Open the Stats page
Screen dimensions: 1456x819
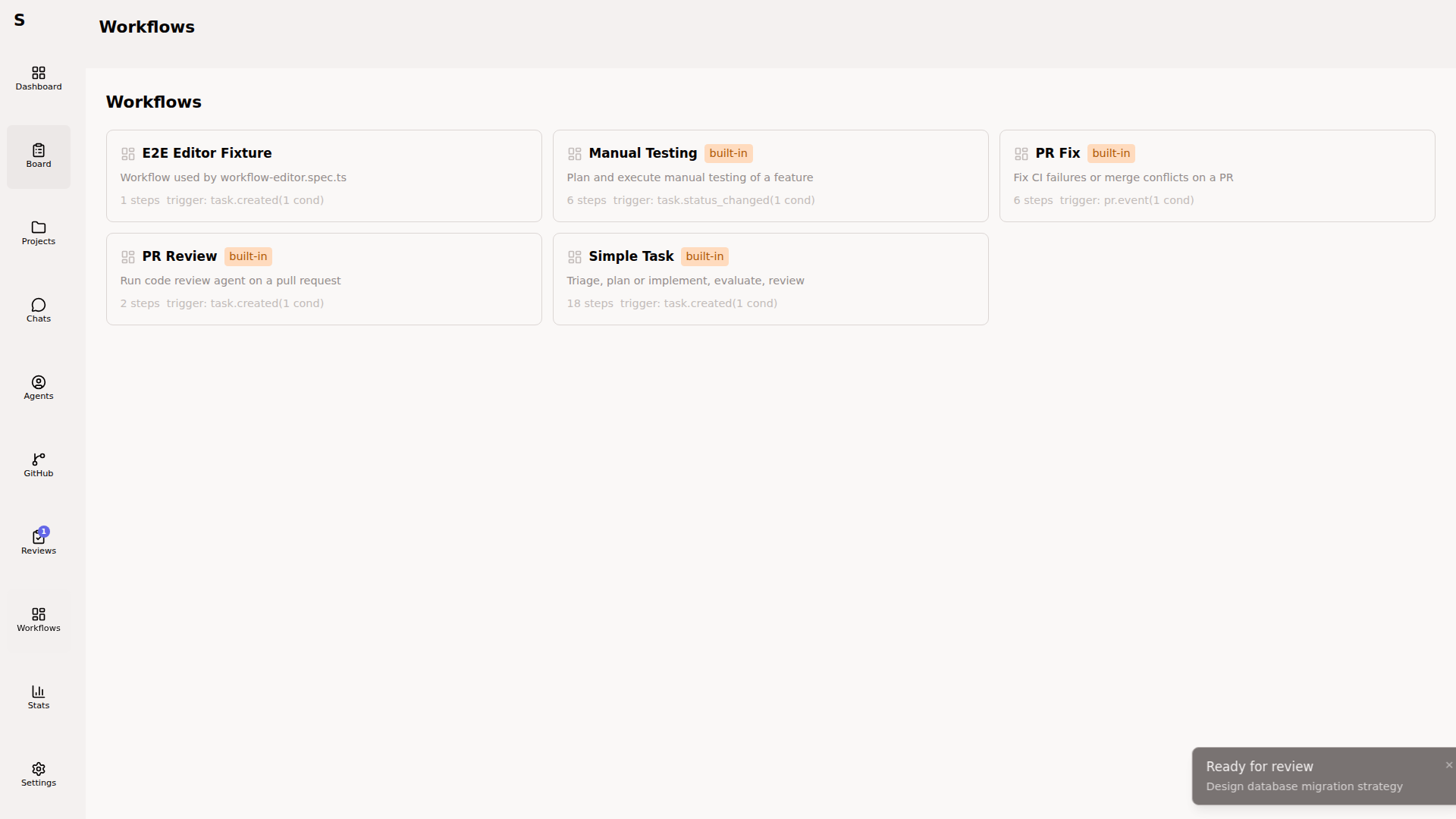(38, 697)
